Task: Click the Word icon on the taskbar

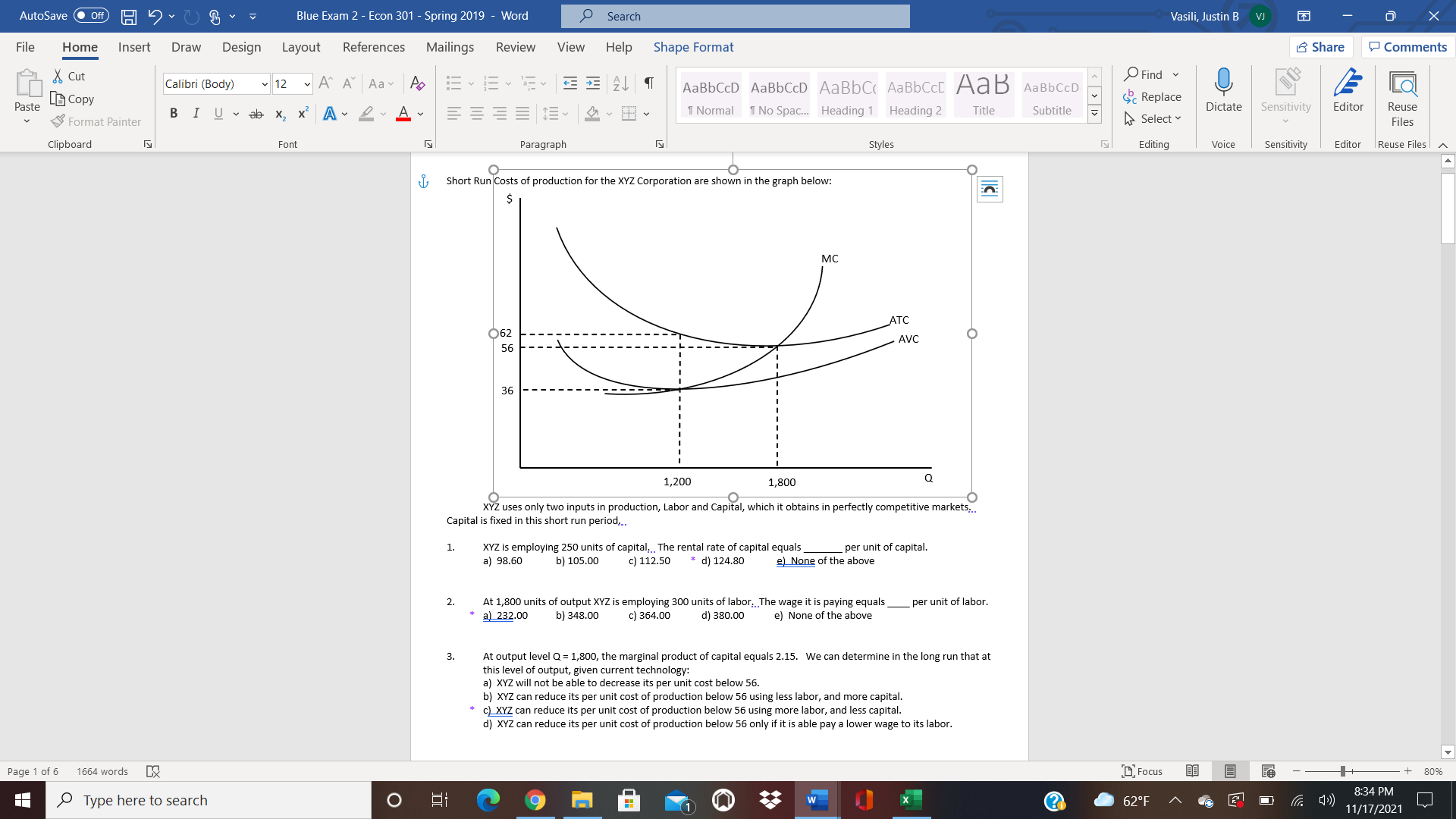Action: pos(815,799)
